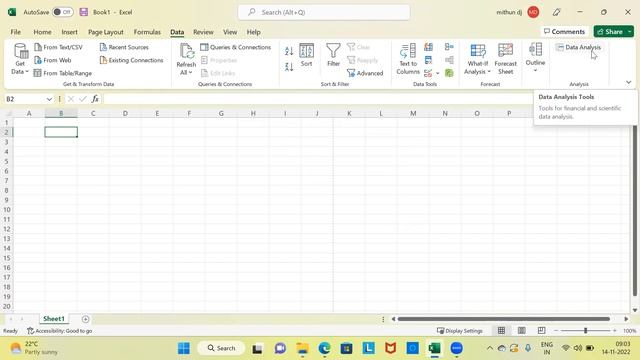Toggle the Filter funnel
The image size is (640, 360).
333,55
